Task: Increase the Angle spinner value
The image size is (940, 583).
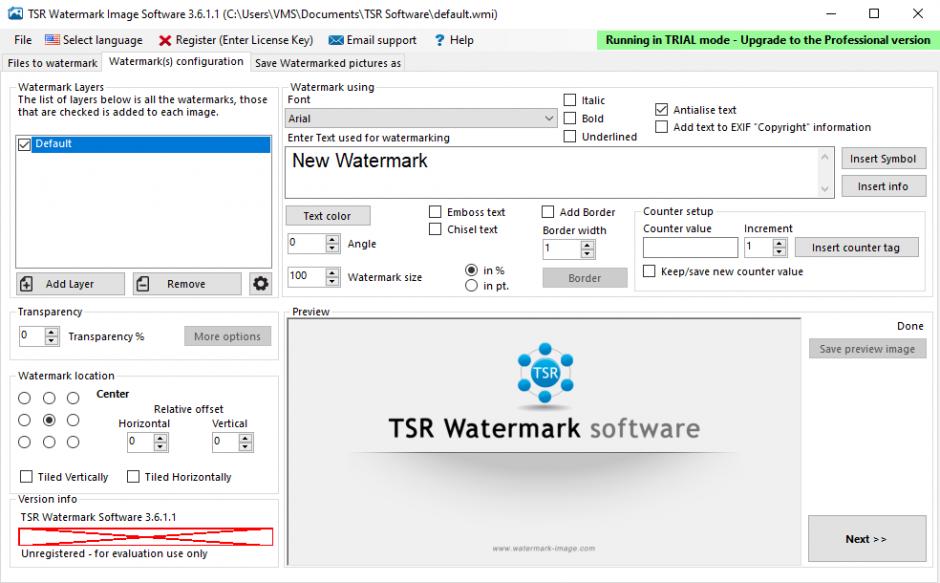Action: tap(332, 239)
